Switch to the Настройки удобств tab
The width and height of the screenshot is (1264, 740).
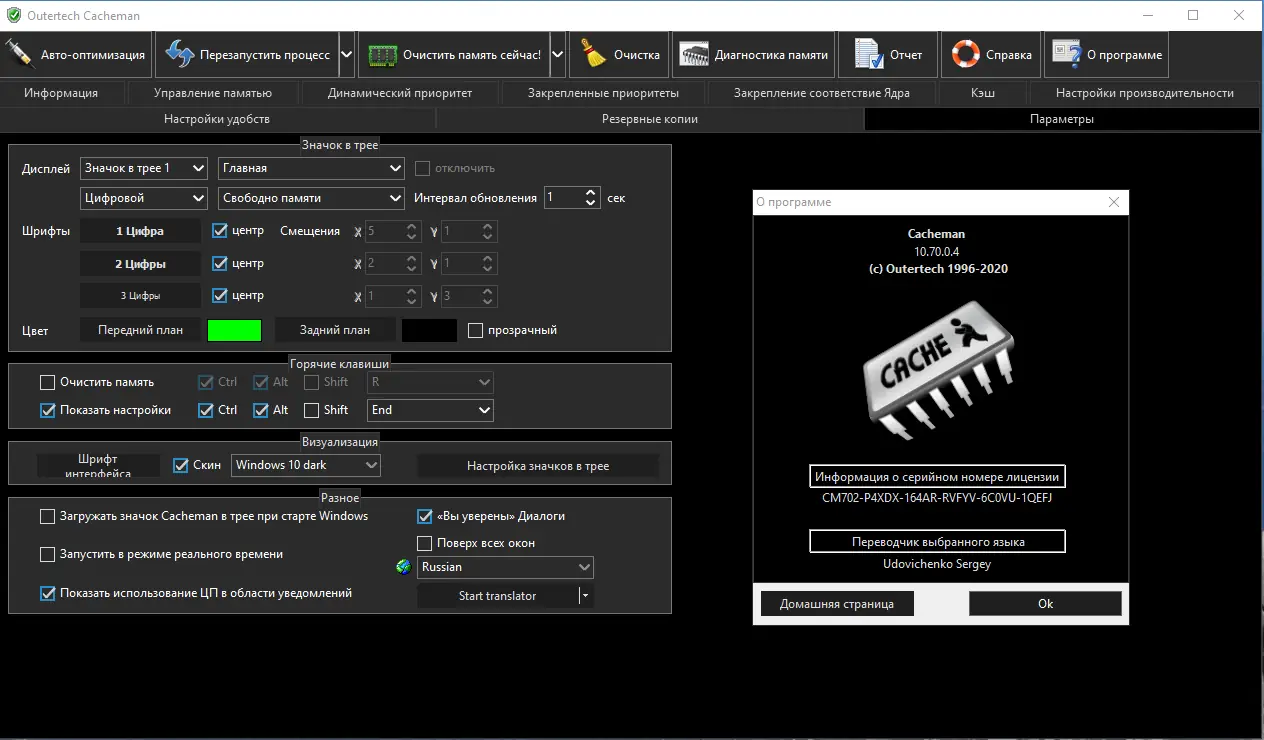pos(217,119)
